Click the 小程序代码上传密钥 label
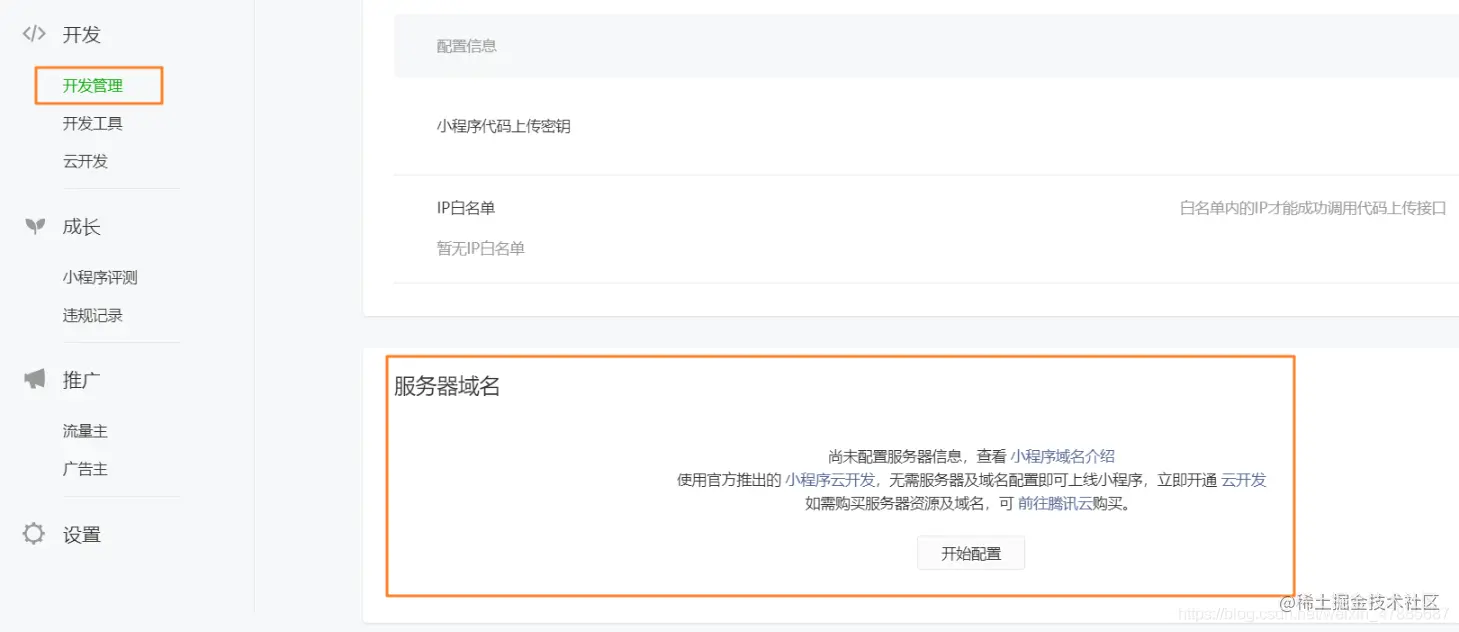 click(504, 127)
